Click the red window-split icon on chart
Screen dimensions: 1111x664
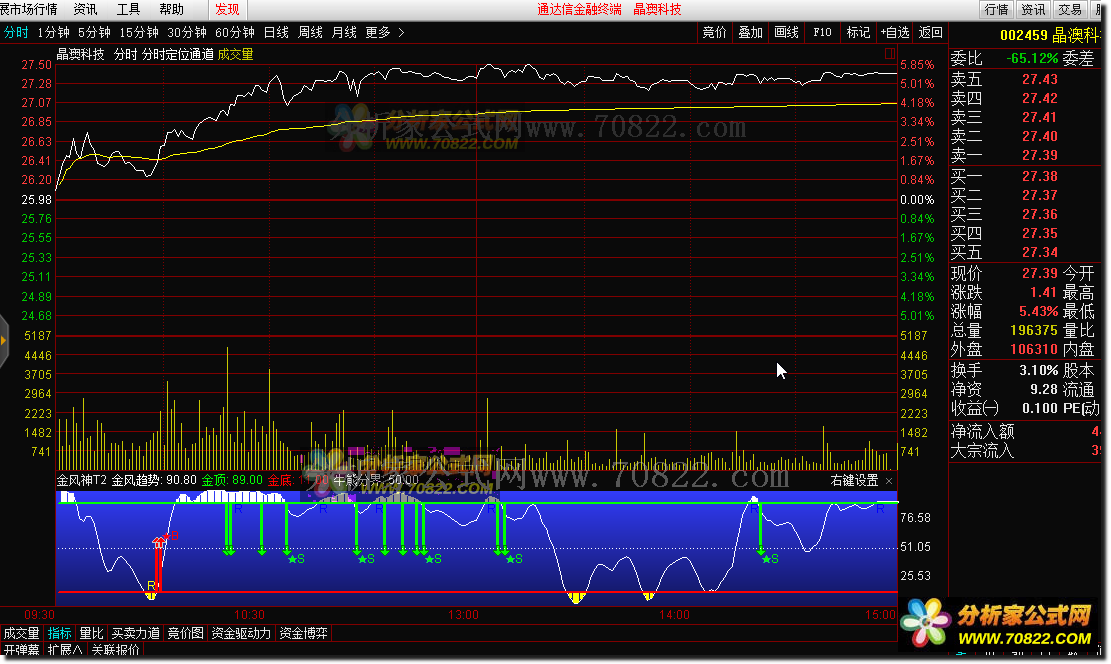click(890, 54)
